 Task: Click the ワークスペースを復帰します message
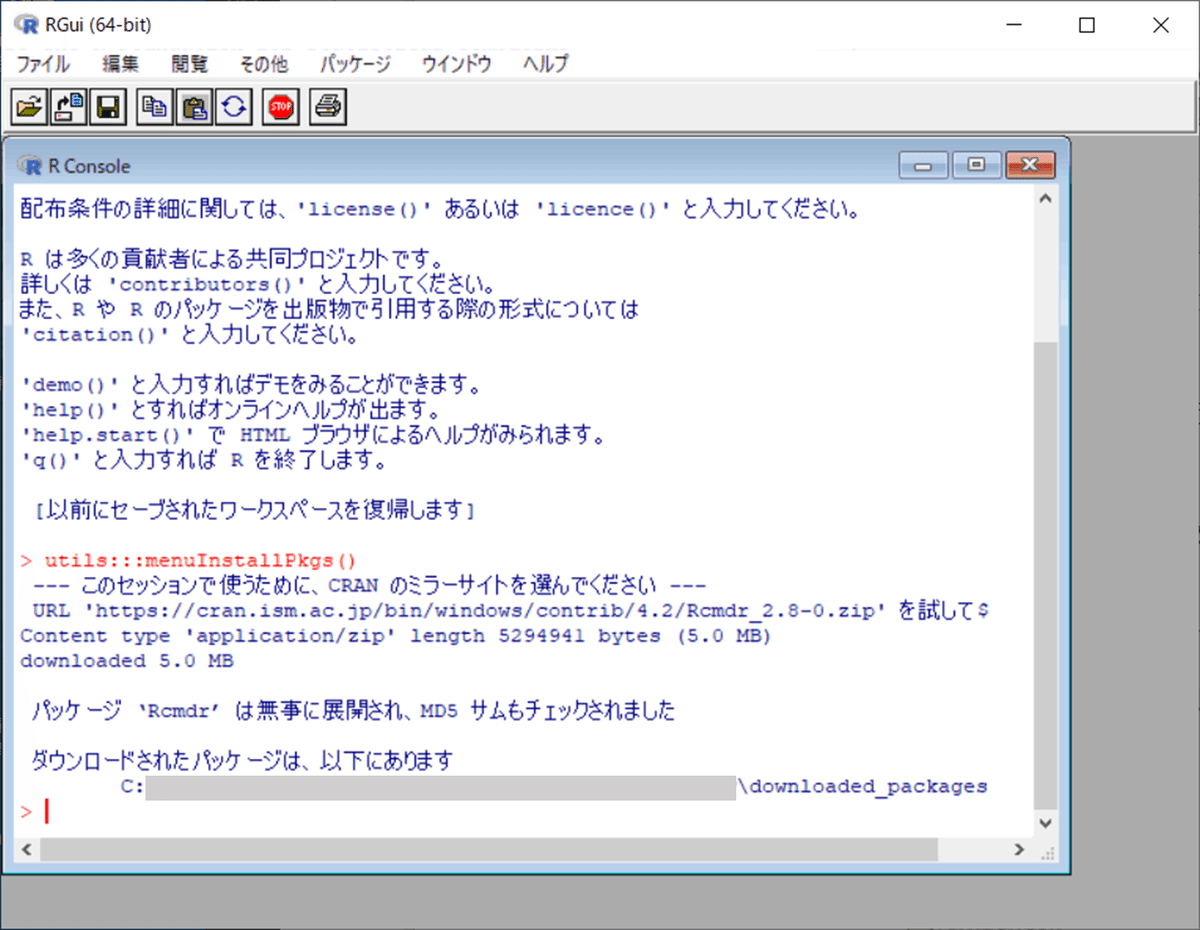(254, 511)
